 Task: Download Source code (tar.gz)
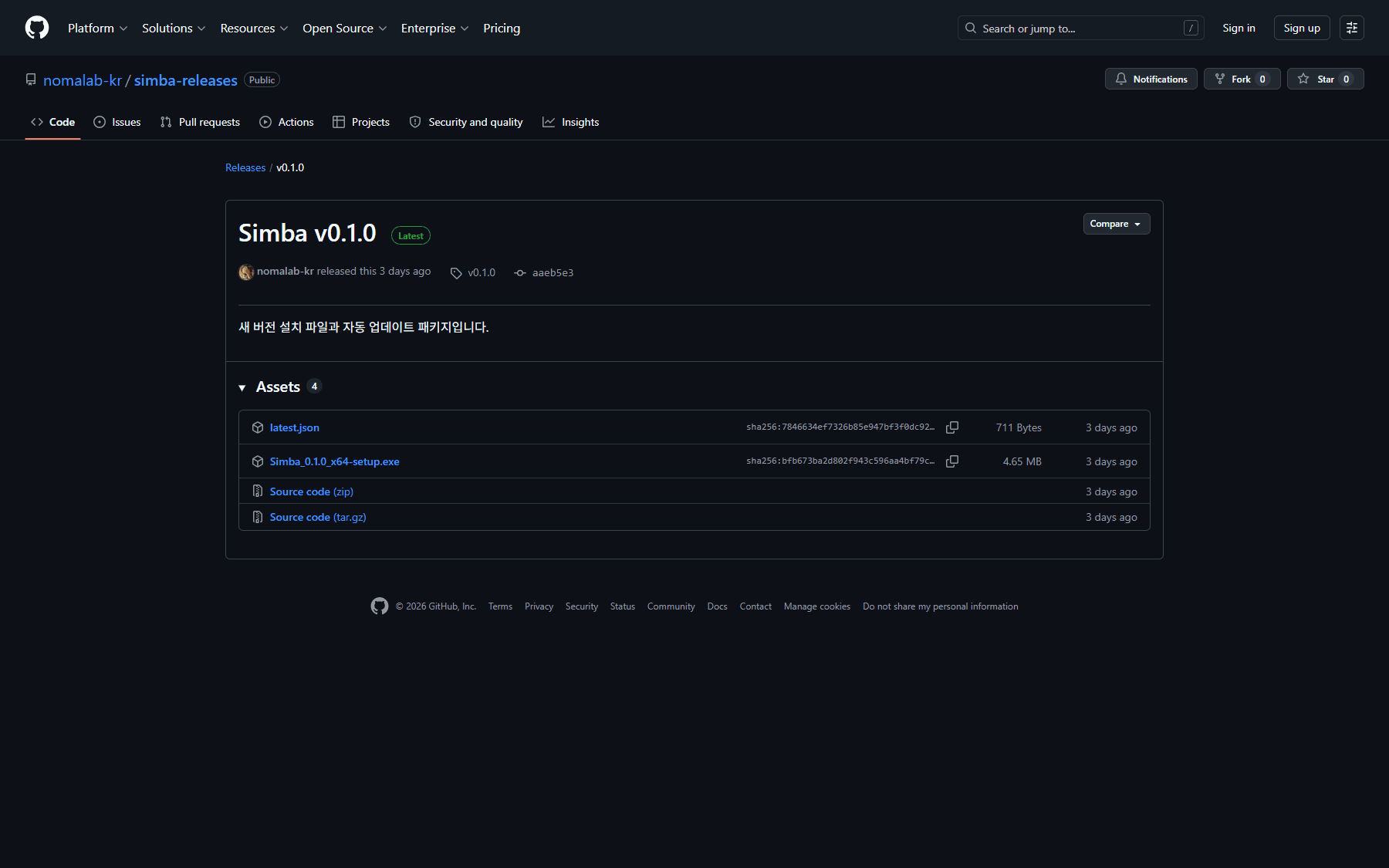point(318,517)
